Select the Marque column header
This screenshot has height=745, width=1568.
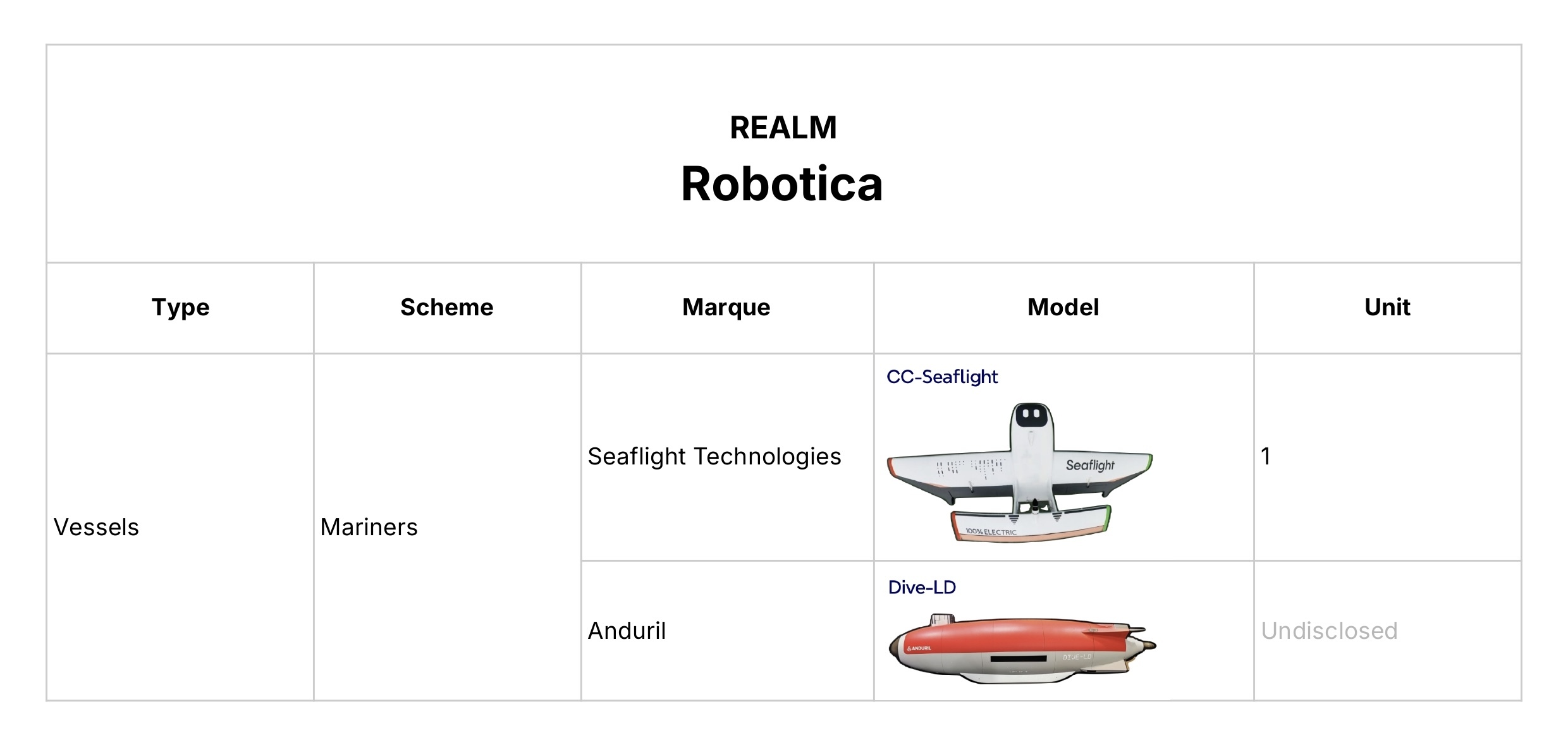coord(726,307)
